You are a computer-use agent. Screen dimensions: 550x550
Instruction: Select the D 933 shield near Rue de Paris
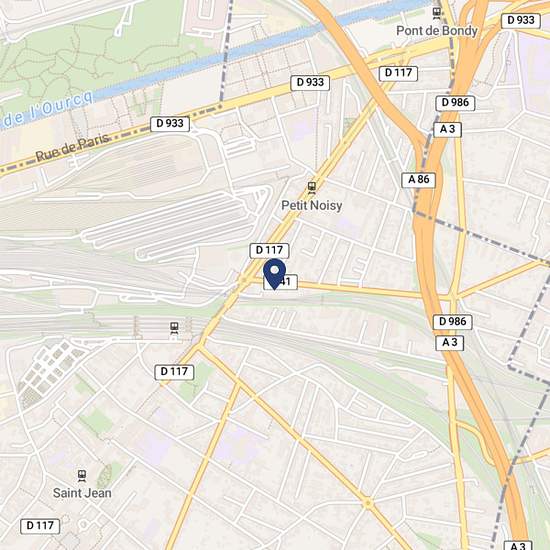pyautogui.click(x=170, y=123)
